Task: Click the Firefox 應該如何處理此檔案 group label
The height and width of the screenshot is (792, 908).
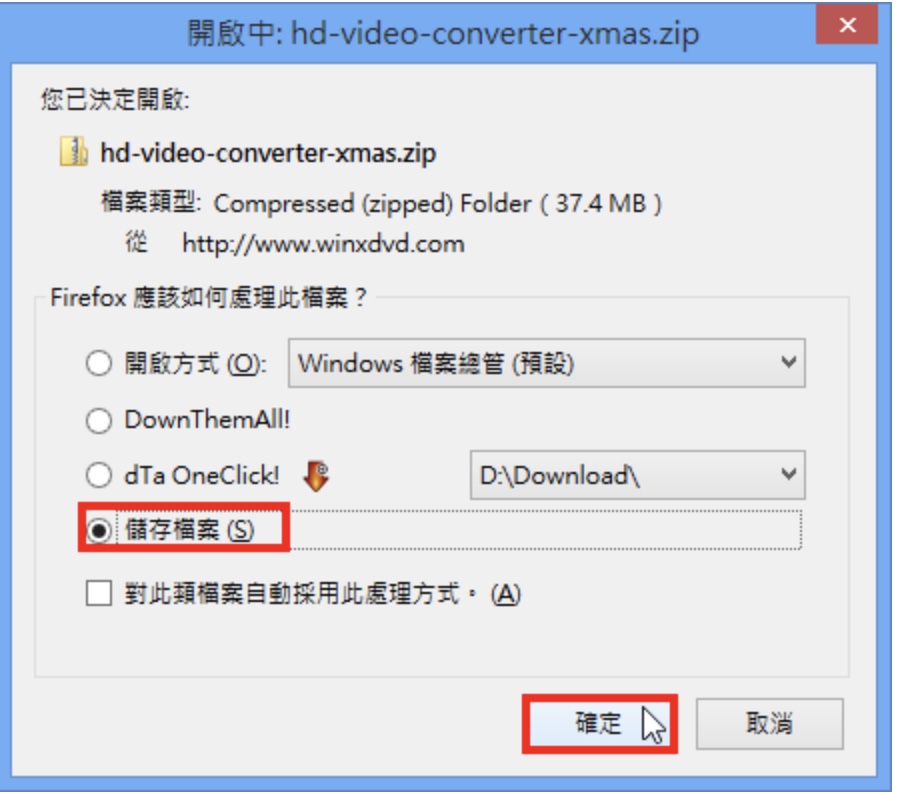Action: point(208,298)
